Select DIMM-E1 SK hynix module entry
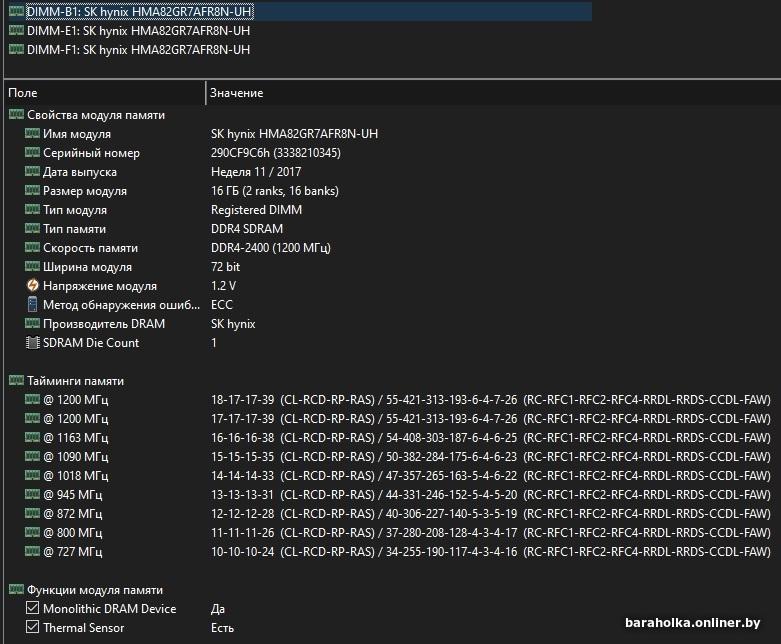This screenshot has height=644, width=781. [138, 31]
